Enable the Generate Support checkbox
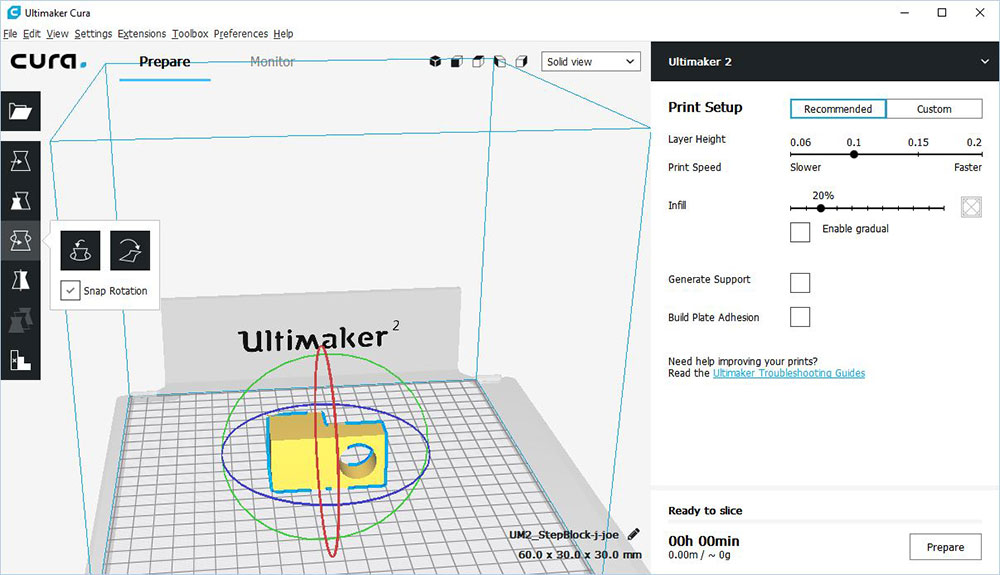 click(800, 282)
